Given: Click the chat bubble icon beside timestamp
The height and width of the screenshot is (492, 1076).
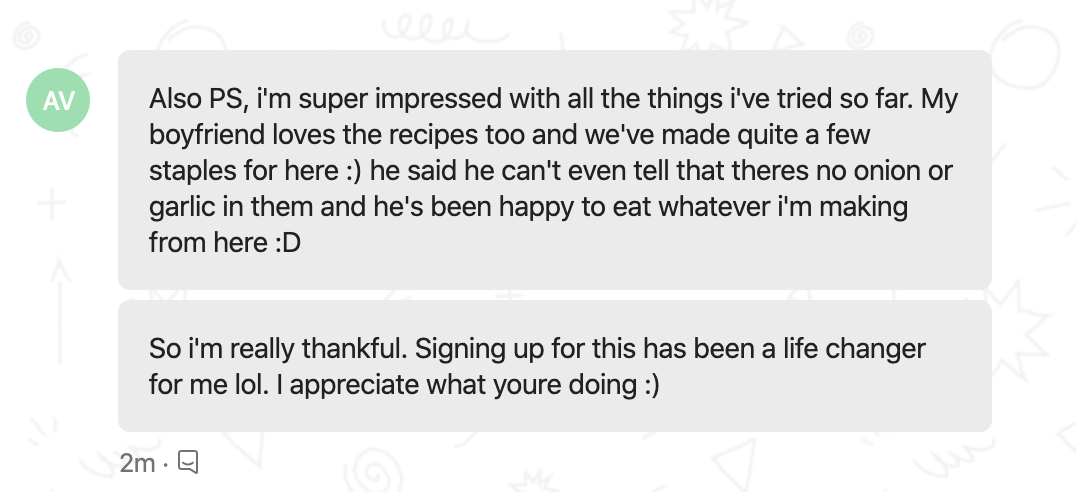Looking at the screenshot, I should pos(189,462).
